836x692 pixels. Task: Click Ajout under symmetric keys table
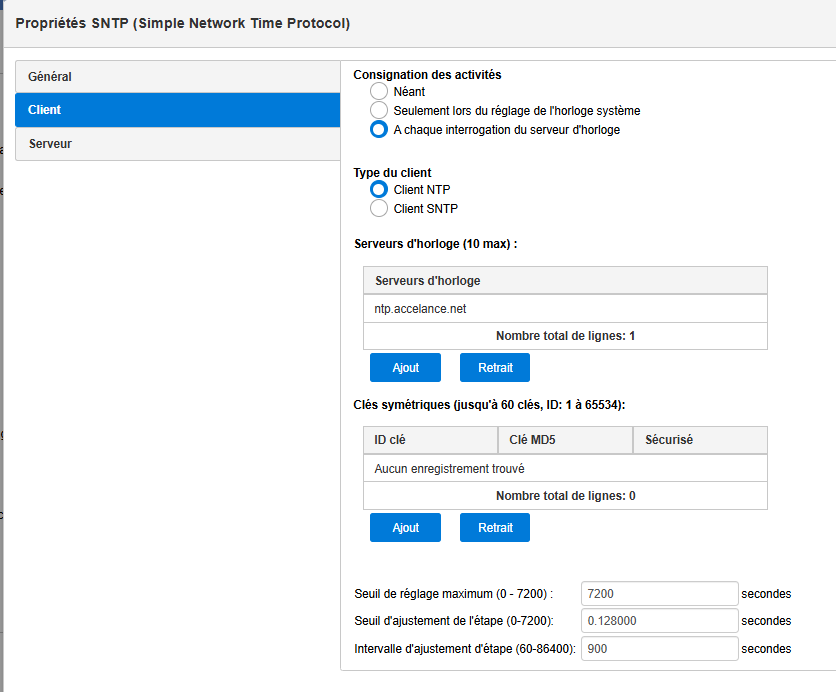405,527
